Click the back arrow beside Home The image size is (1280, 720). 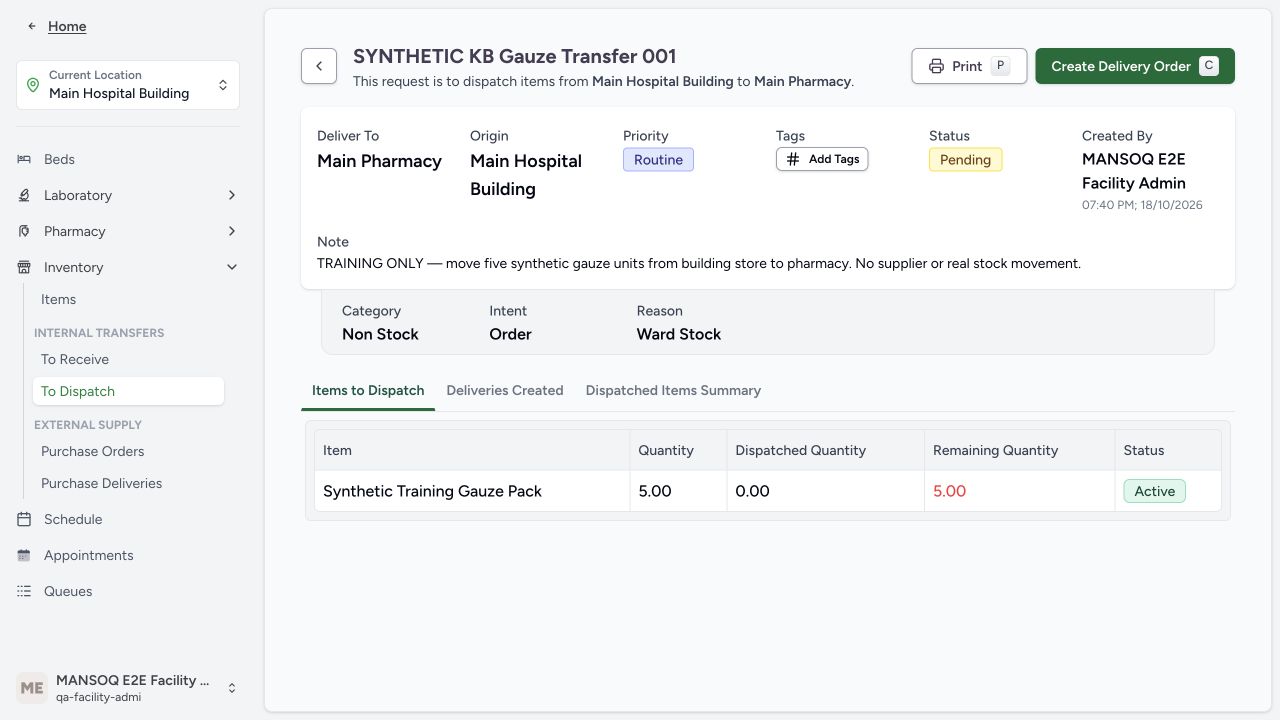[x=32, y=26]
